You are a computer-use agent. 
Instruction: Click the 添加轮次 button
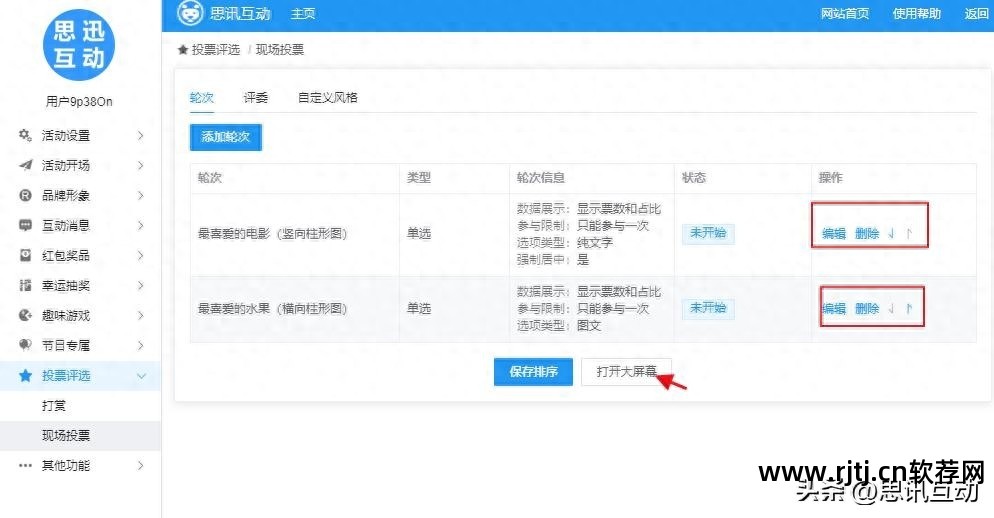[226, 136]
